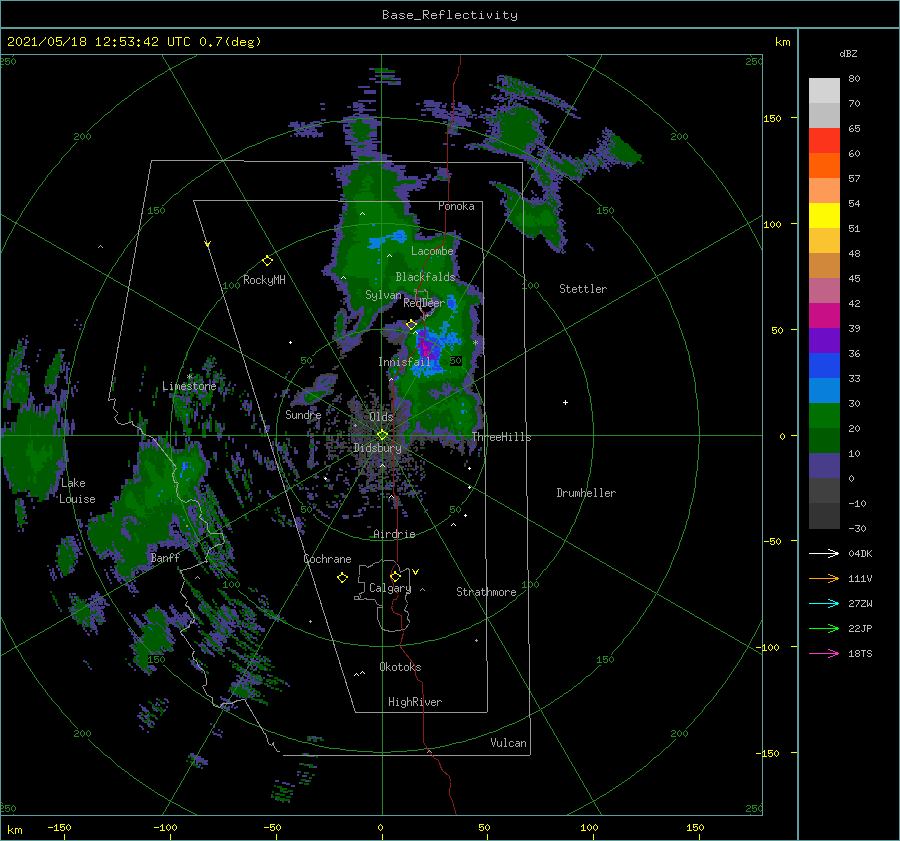Click the Didsbury city label

point(377,448)
